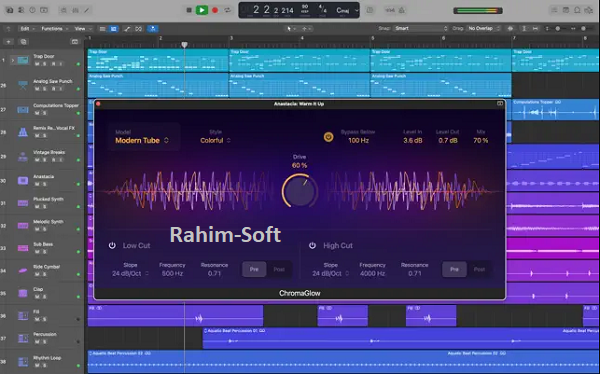Open the Editors pencil icon in the control bar
Viewport: 600px width, 374px height.
point(87,10)
